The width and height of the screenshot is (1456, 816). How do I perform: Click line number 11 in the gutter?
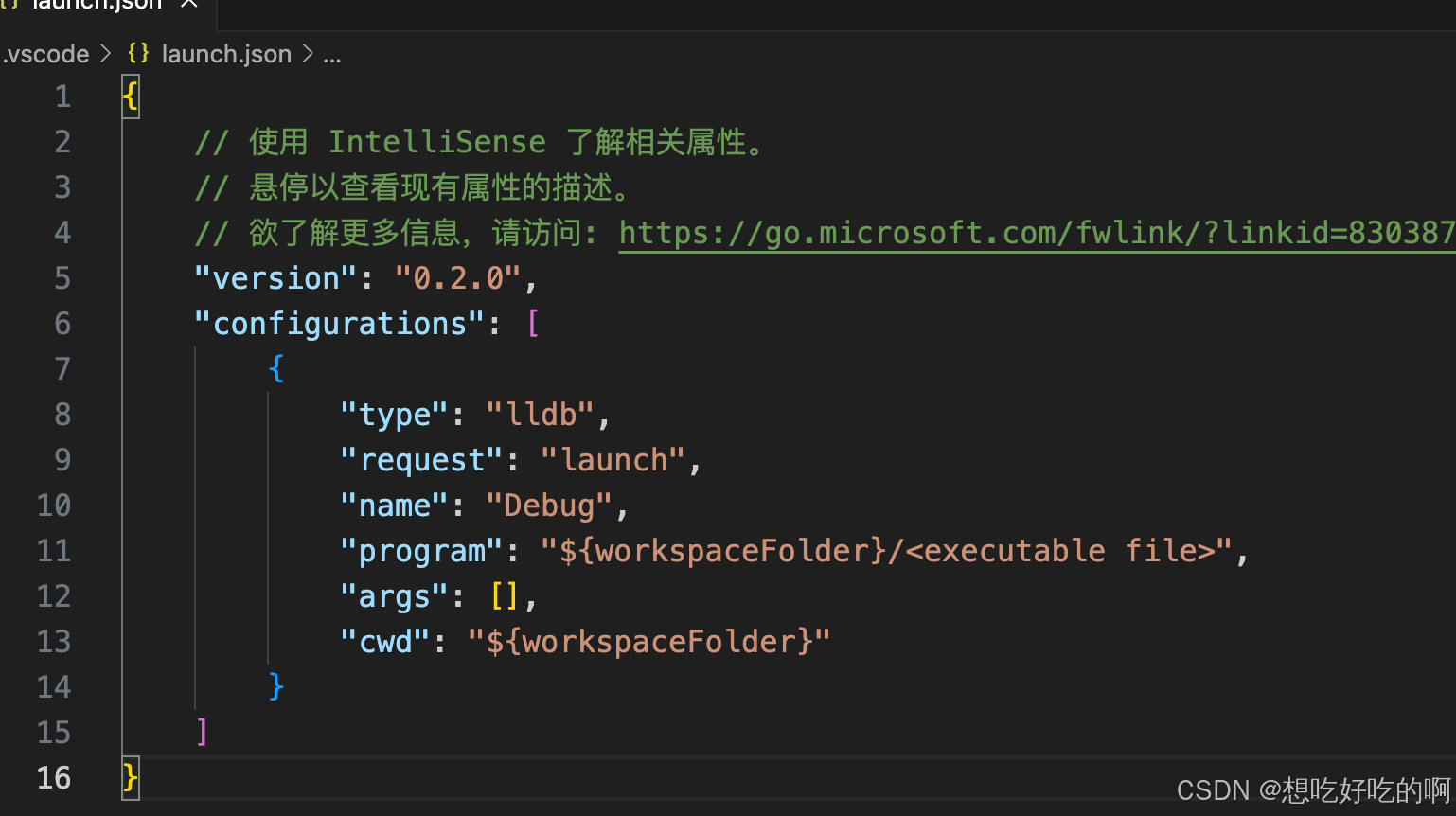click(x=54, y=551)
